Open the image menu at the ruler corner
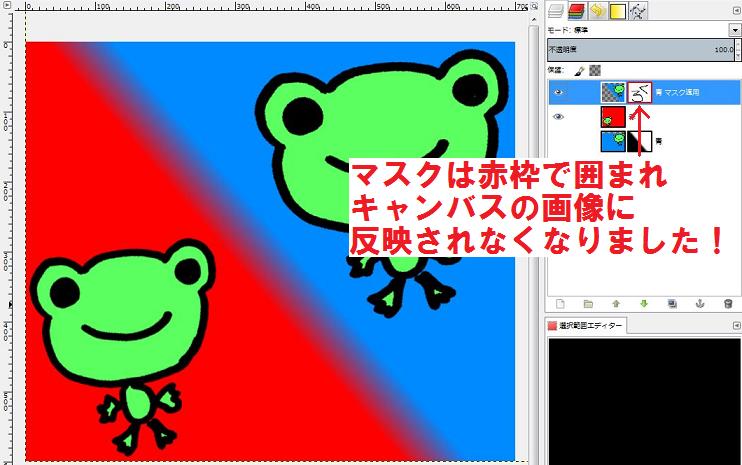This screenshot has height=465, width=742. coord(7,5)
